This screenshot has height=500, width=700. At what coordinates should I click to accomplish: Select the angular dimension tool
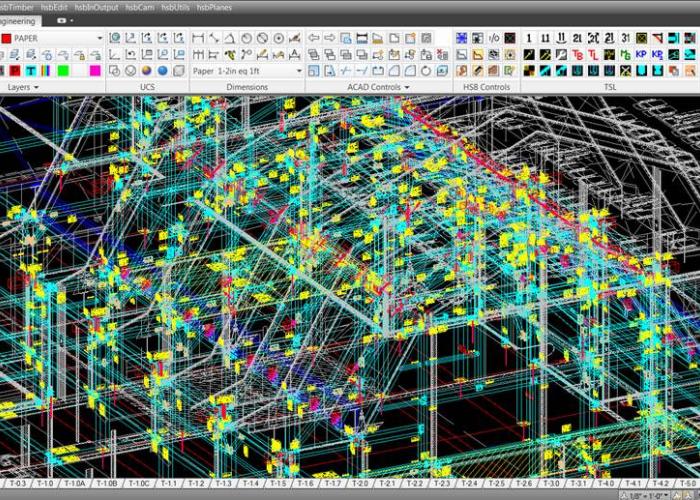[x=230, y=38]
